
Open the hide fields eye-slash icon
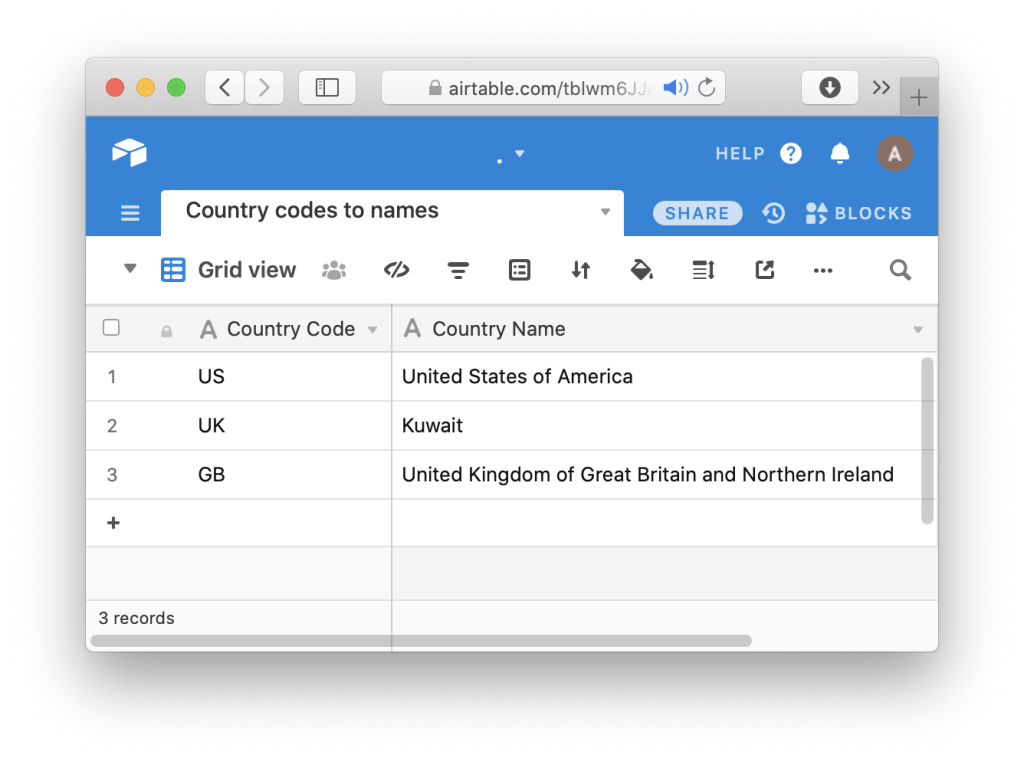click(x=397, y=270)
